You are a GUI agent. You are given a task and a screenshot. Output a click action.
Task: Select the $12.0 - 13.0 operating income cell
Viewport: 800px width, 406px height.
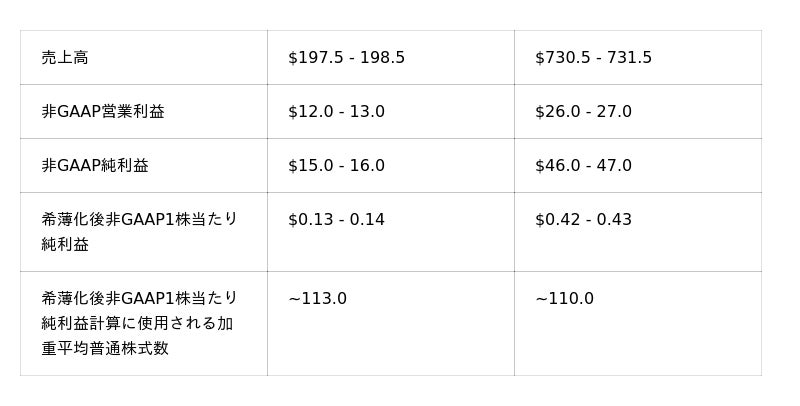pos(336,112)
